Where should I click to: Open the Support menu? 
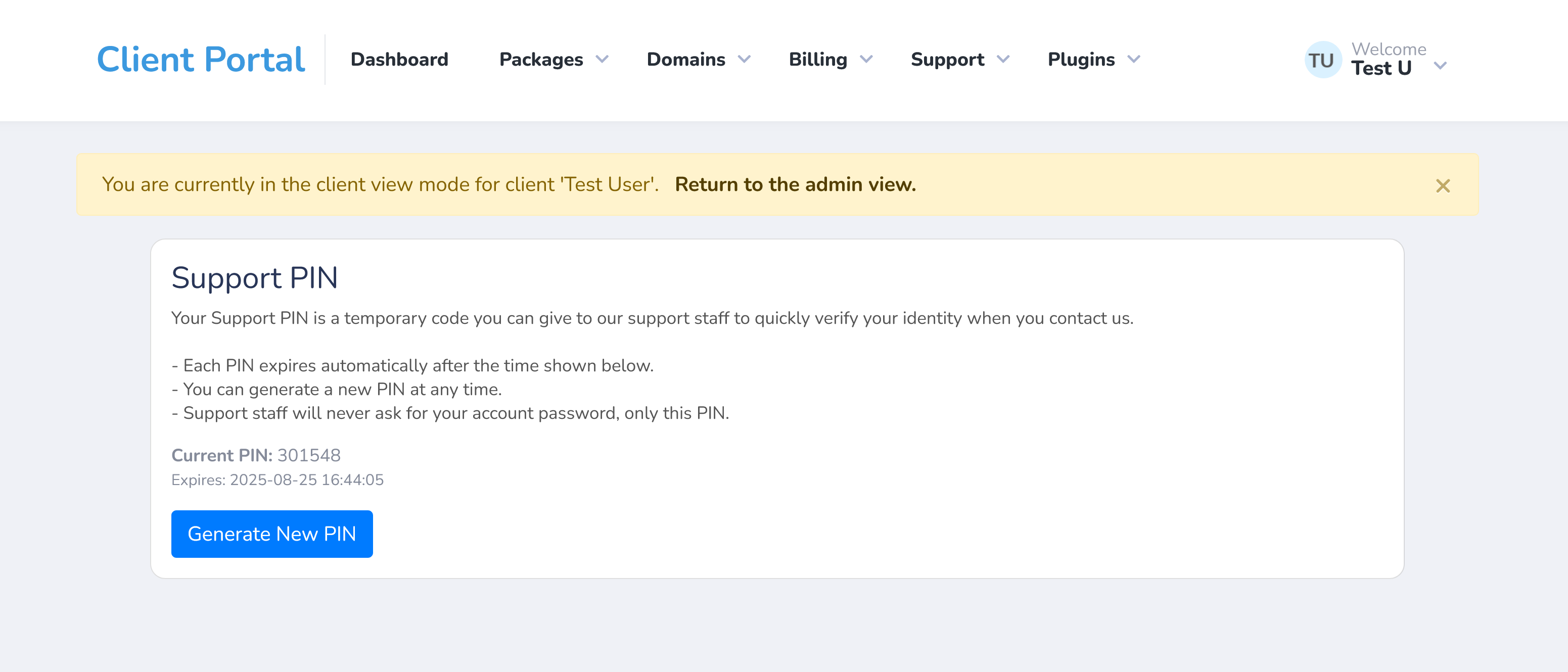947,59
